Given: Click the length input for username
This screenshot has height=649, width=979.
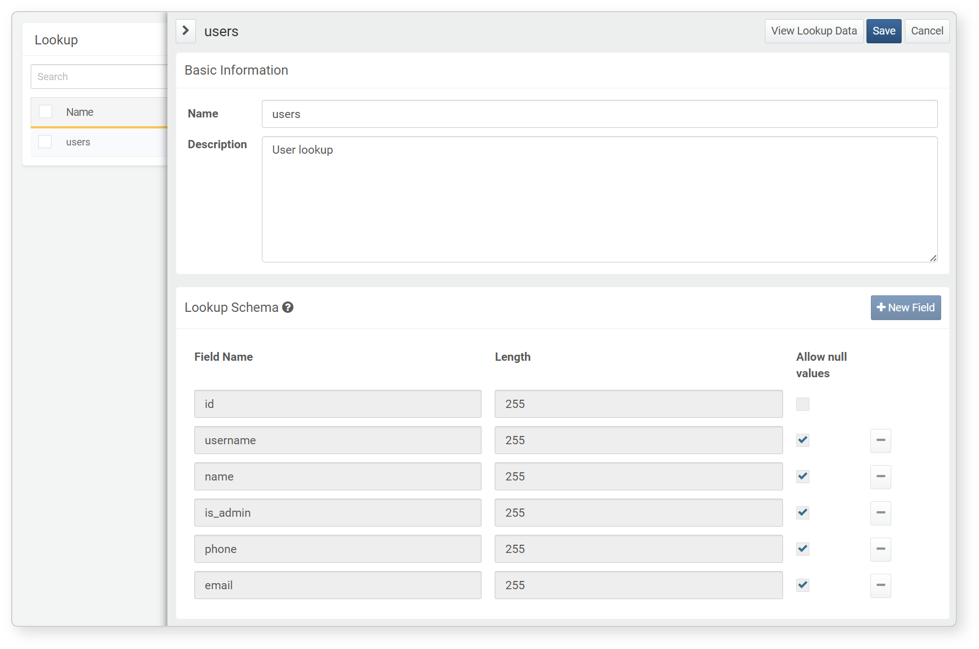Looking at the screenshot, I should [x=639, y=440].
